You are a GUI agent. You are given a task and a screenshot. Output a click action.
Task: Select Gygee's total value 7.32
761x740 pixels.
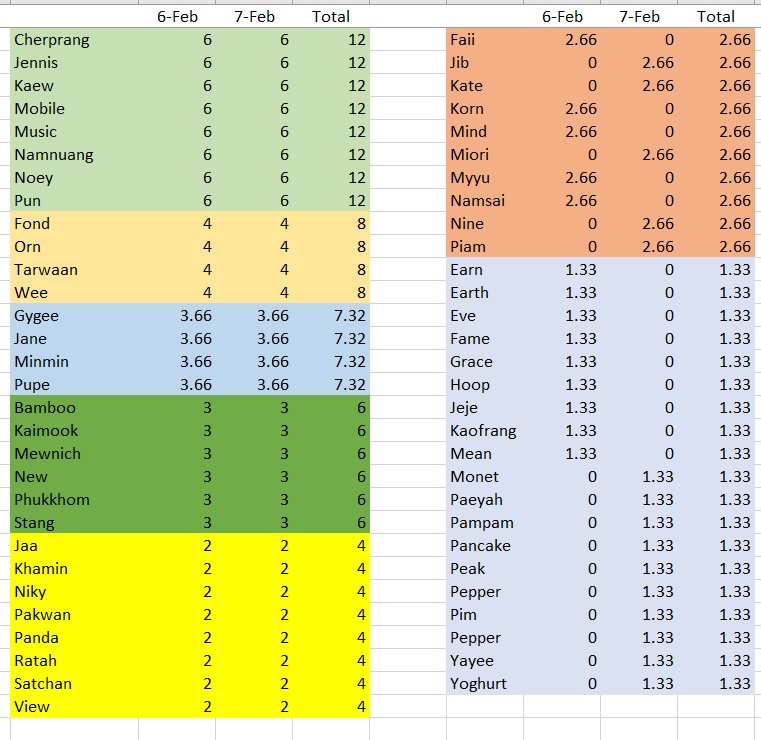331,316
